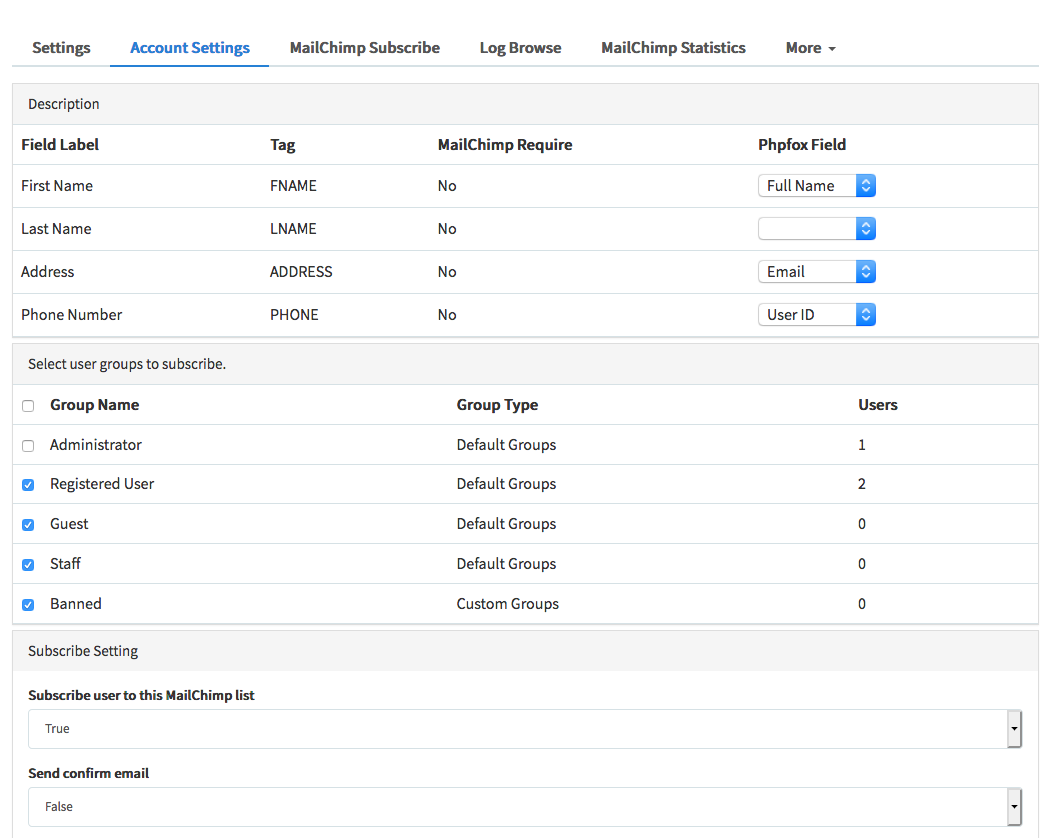
Task: Change Address field mapping from Email
Action: (x=816, y=272)
